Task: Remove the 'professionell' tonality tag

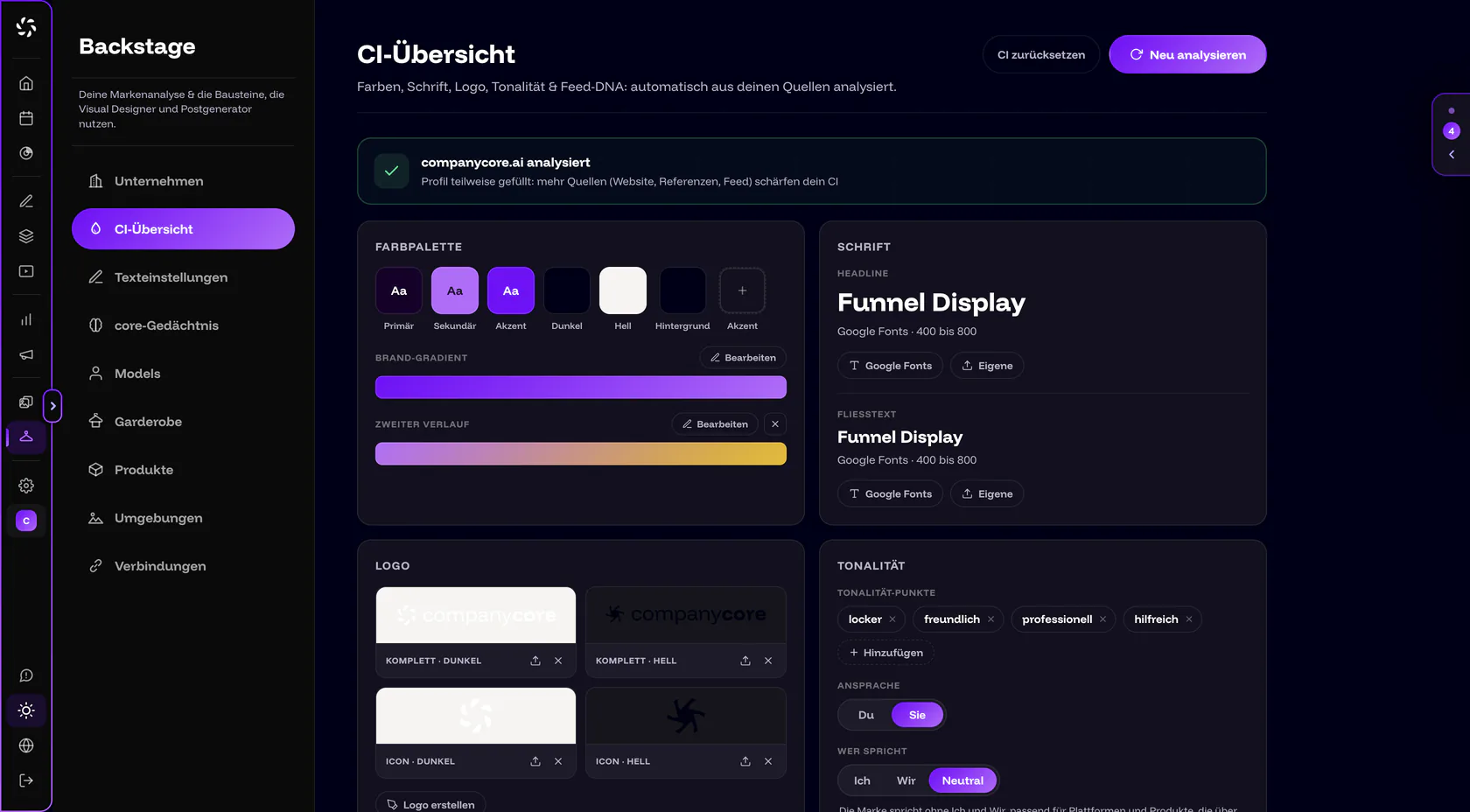Action: (1102, 619)
